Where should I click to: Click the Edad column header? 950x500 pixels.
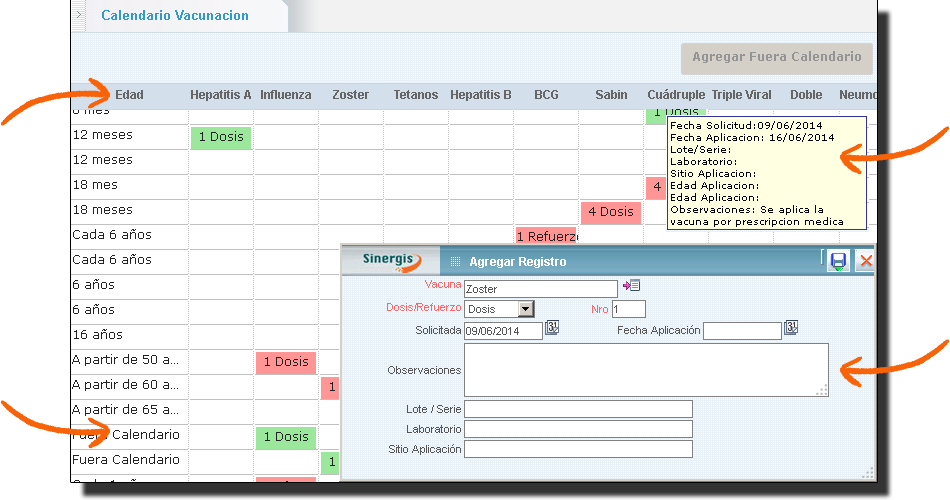[x=129, y=95]
